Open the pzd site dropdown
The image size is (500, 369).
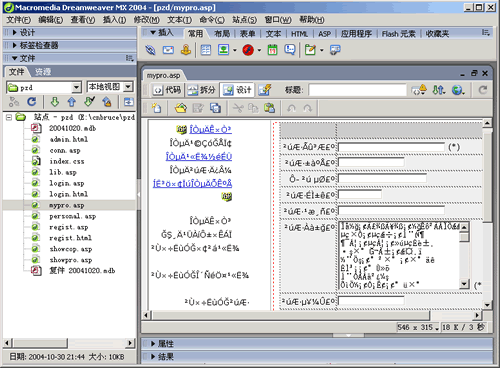[77, 88]
